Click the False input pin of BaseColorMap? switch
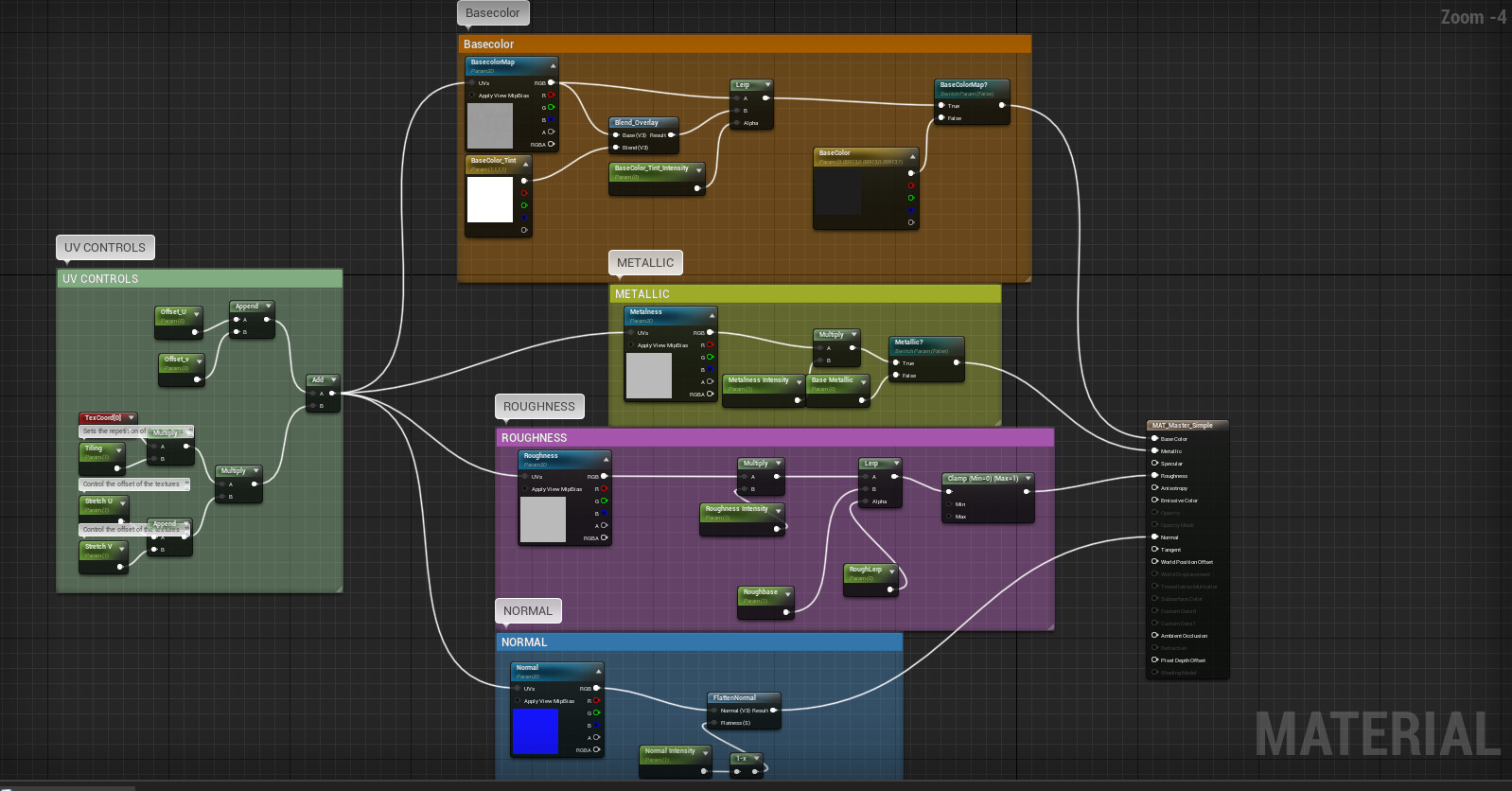Viewport: 1512px width, 791px height. 941,118
